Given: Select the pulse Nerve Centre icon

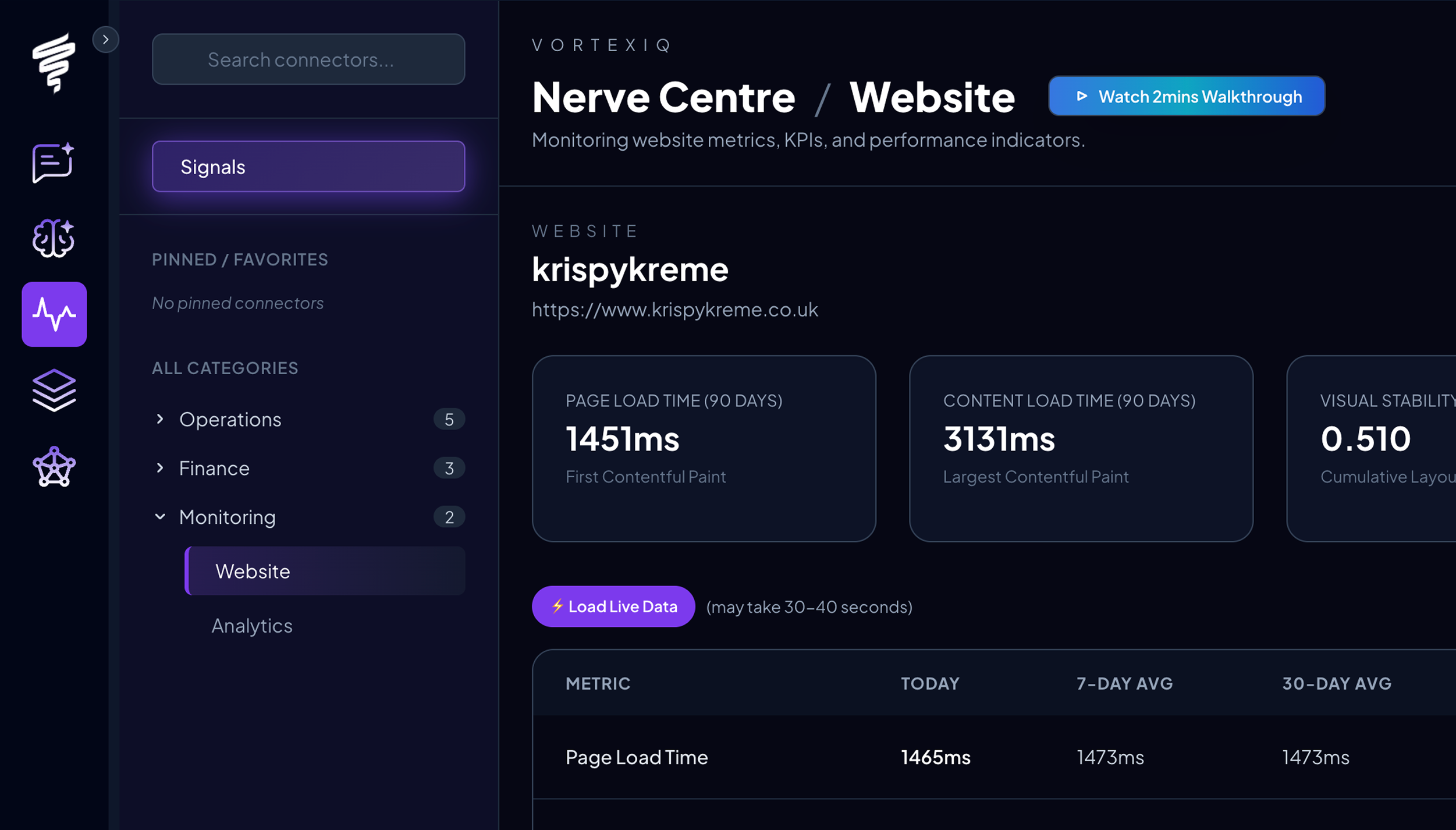Looking at the screenshot, I should (x=54, y=314).
